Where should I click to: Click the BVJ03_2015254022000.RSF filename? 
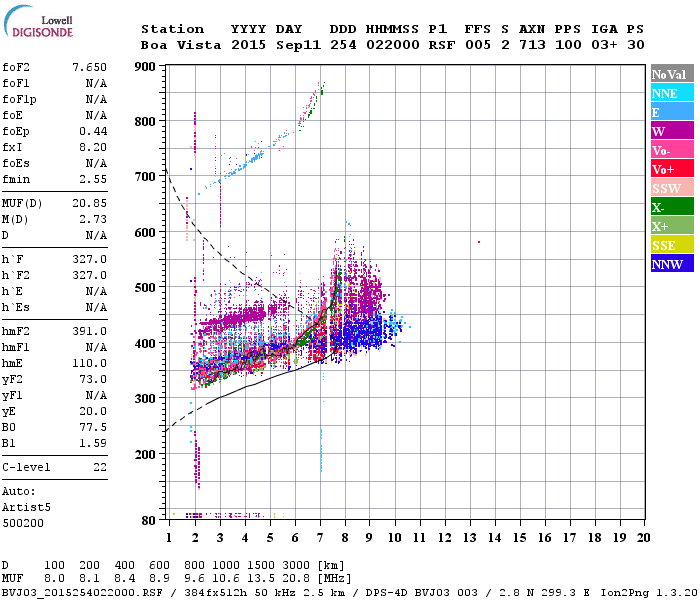point(82,592)
